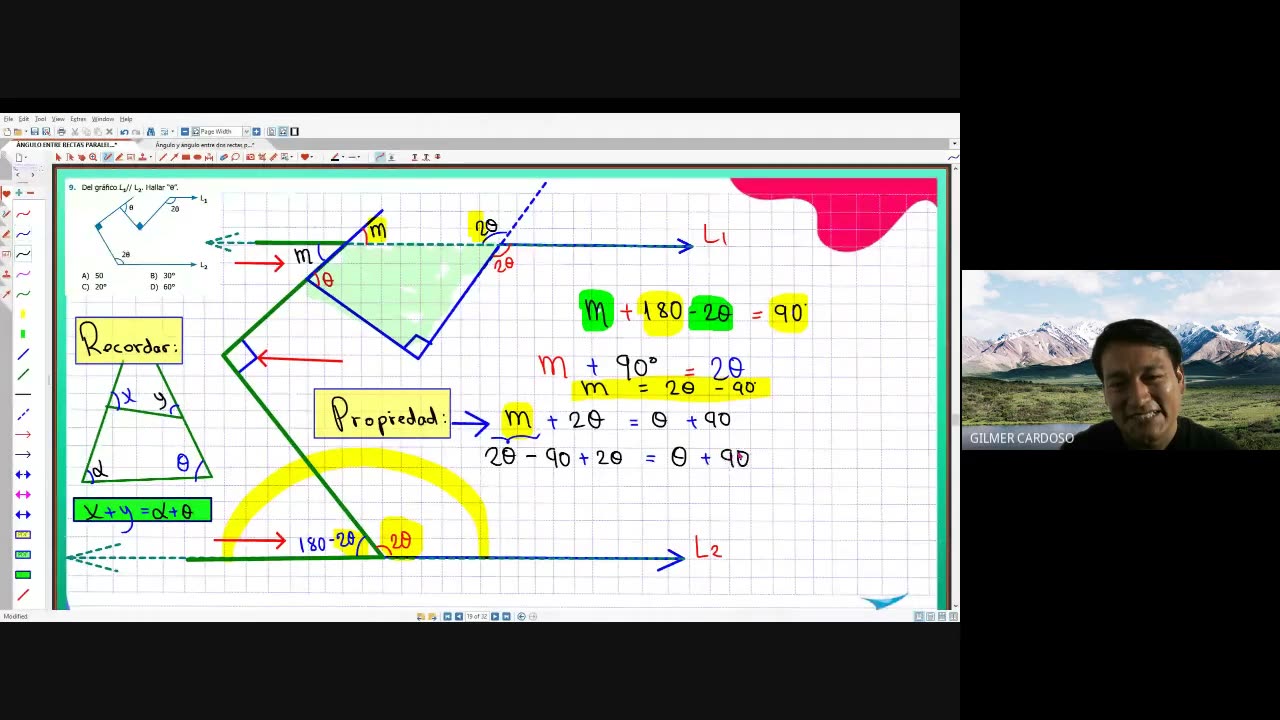Select the Pen tool in annotation toolbar
1280x720 pixels.
107,157
